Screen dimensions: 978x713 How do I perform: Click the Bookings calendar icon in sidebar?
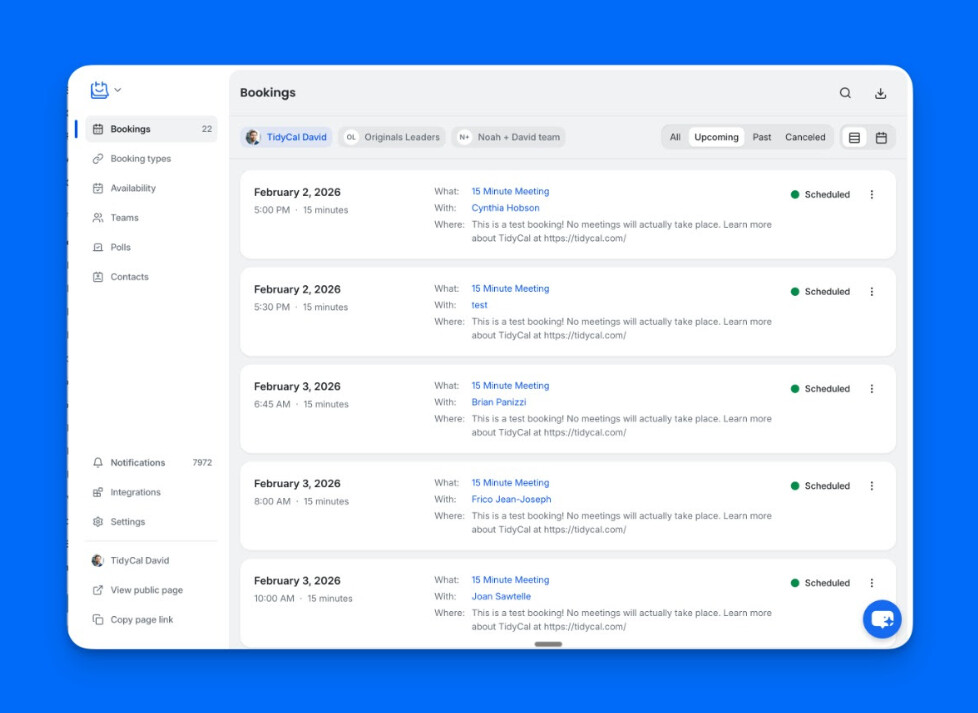(98, 129)
